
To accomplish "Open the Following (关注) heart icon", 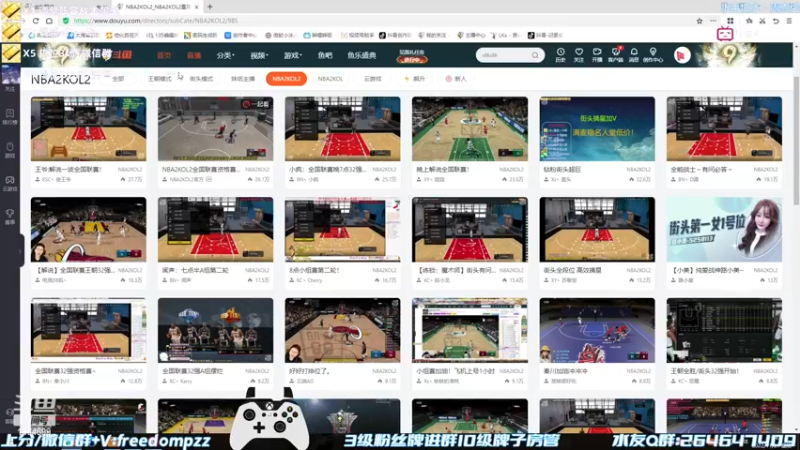I will (x=579, y=55).
